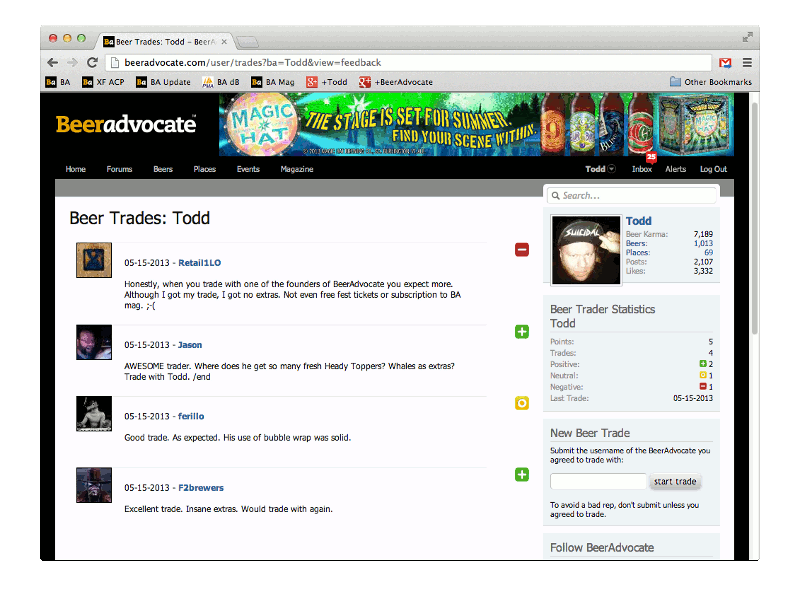
Task: Open the Chrome hamburger menu
Action: 747,63
